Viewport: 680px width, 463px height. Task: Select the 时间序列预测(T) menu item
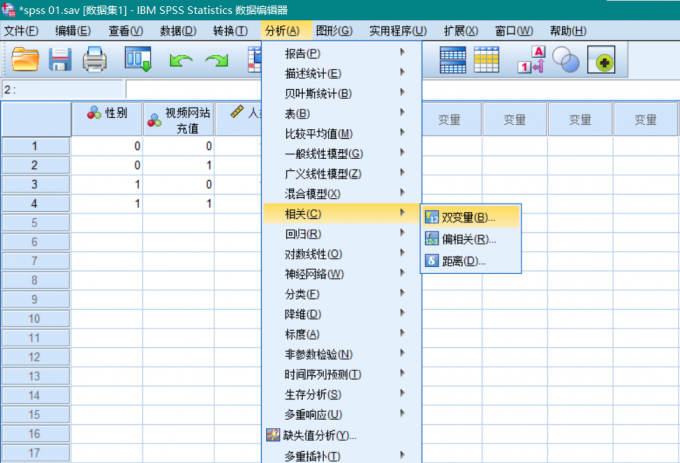[342, 374]
